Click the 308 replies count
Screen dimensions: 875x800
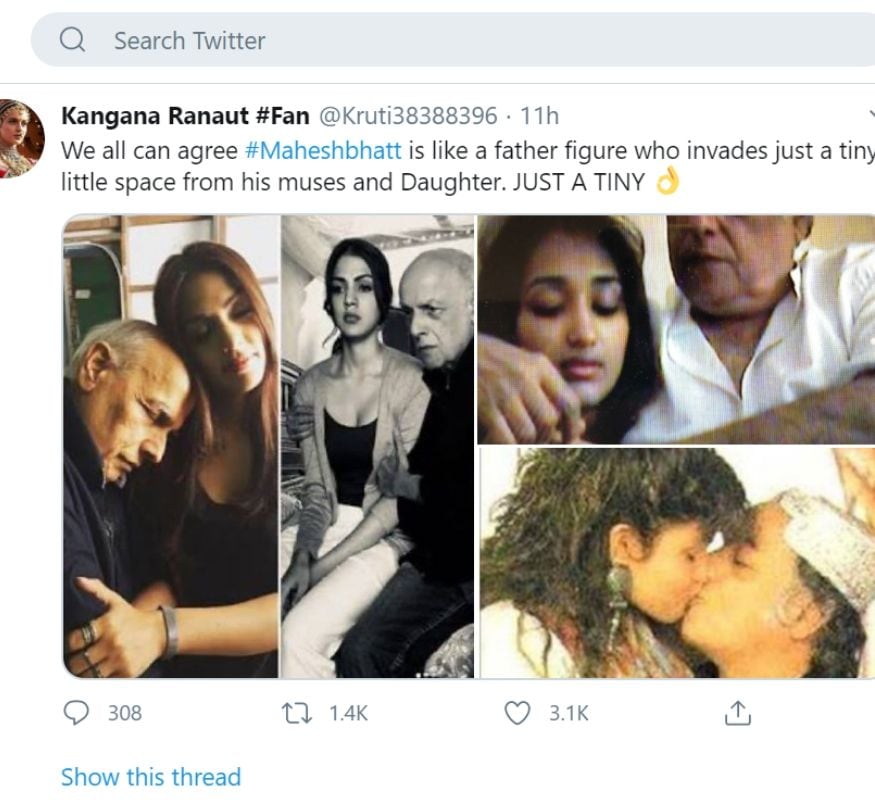[124, 713]
